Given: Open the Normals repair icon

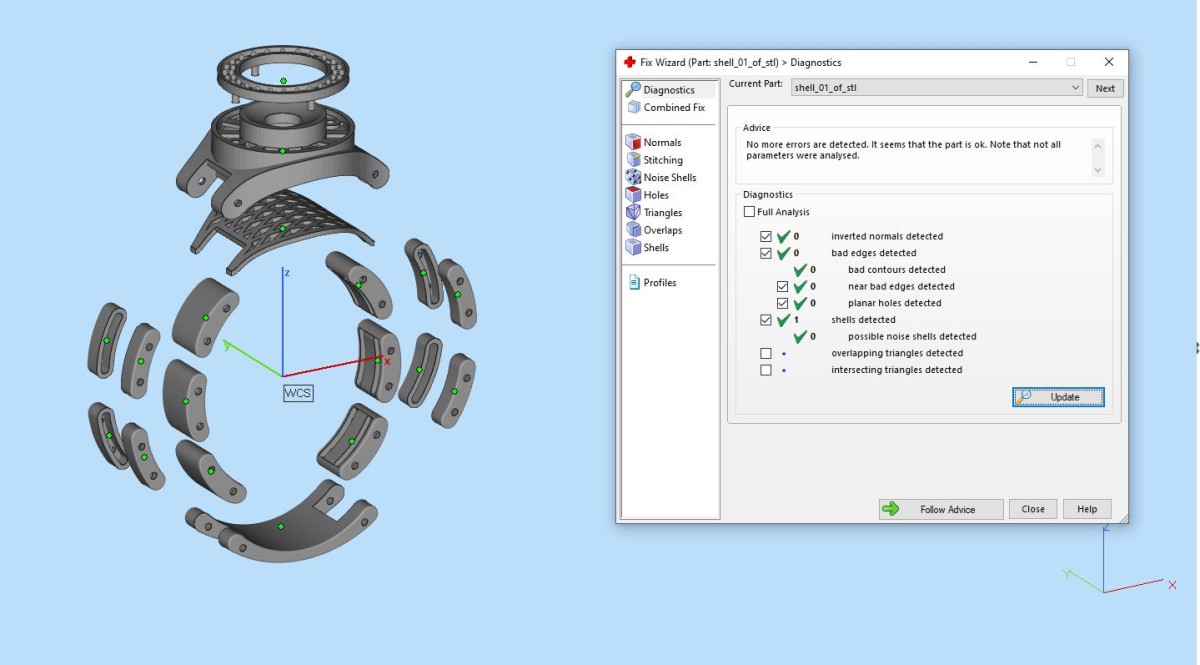Looking at the screenshot, I should point(633,143).
